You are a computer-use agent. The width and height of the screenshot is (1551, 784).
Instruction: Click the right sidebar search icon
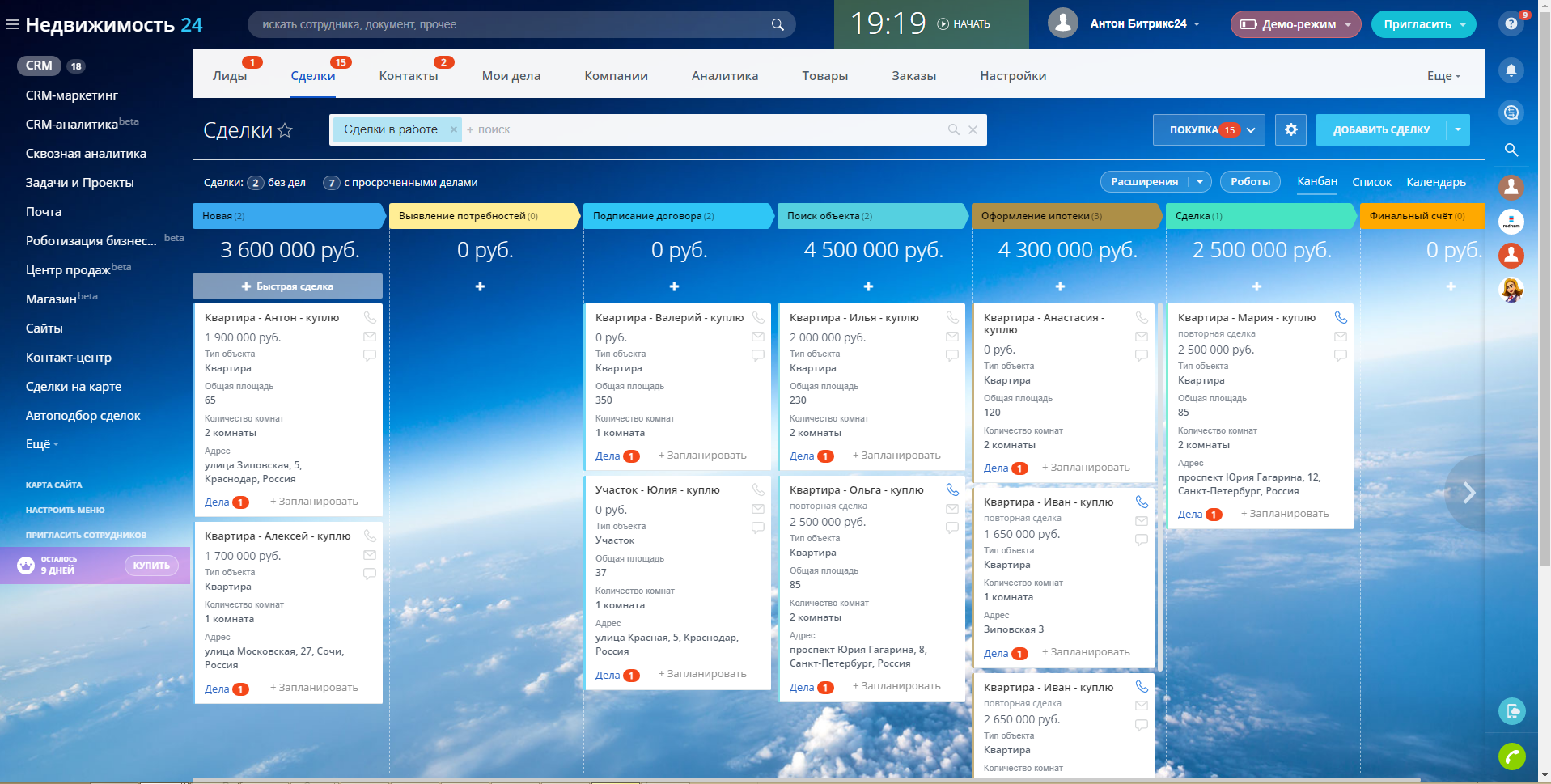1511,150
